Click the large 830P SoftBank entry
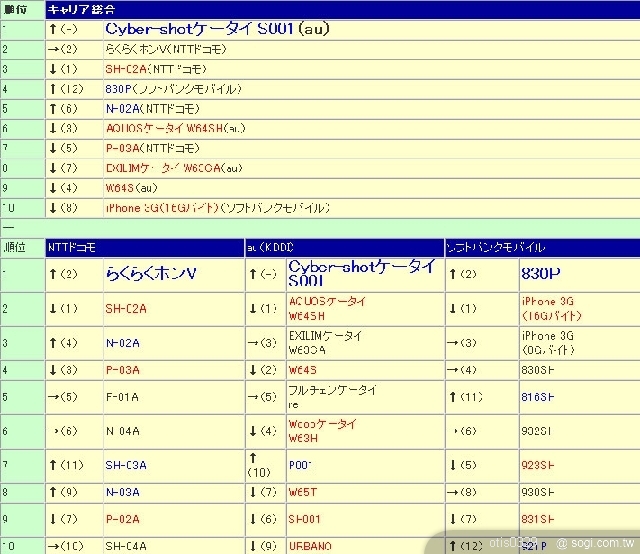The image size is (640, 554). [541, 274]
